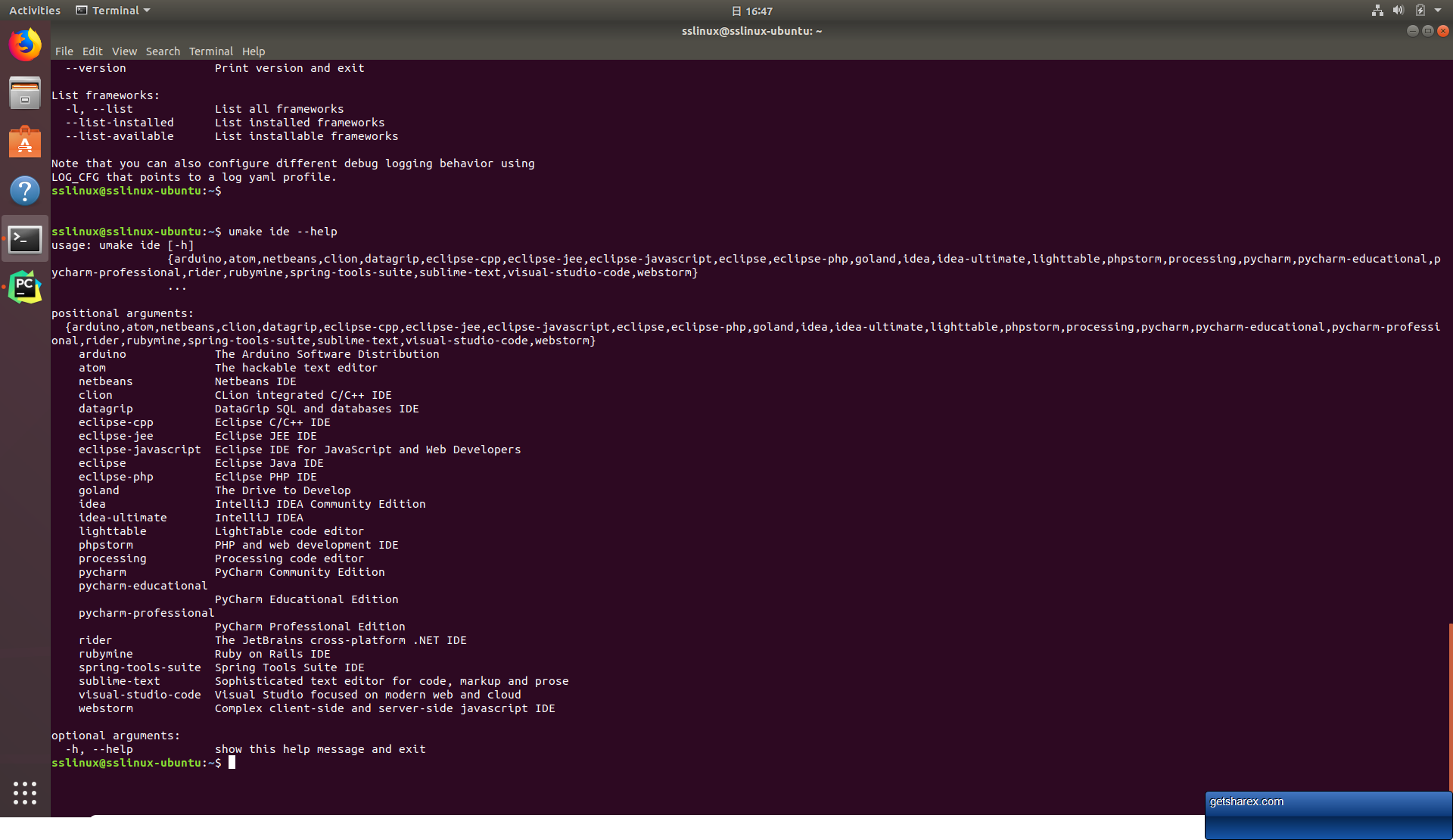Click the '--version' option text
This screenshot has height=840, width=1453.
pos(95,68)
